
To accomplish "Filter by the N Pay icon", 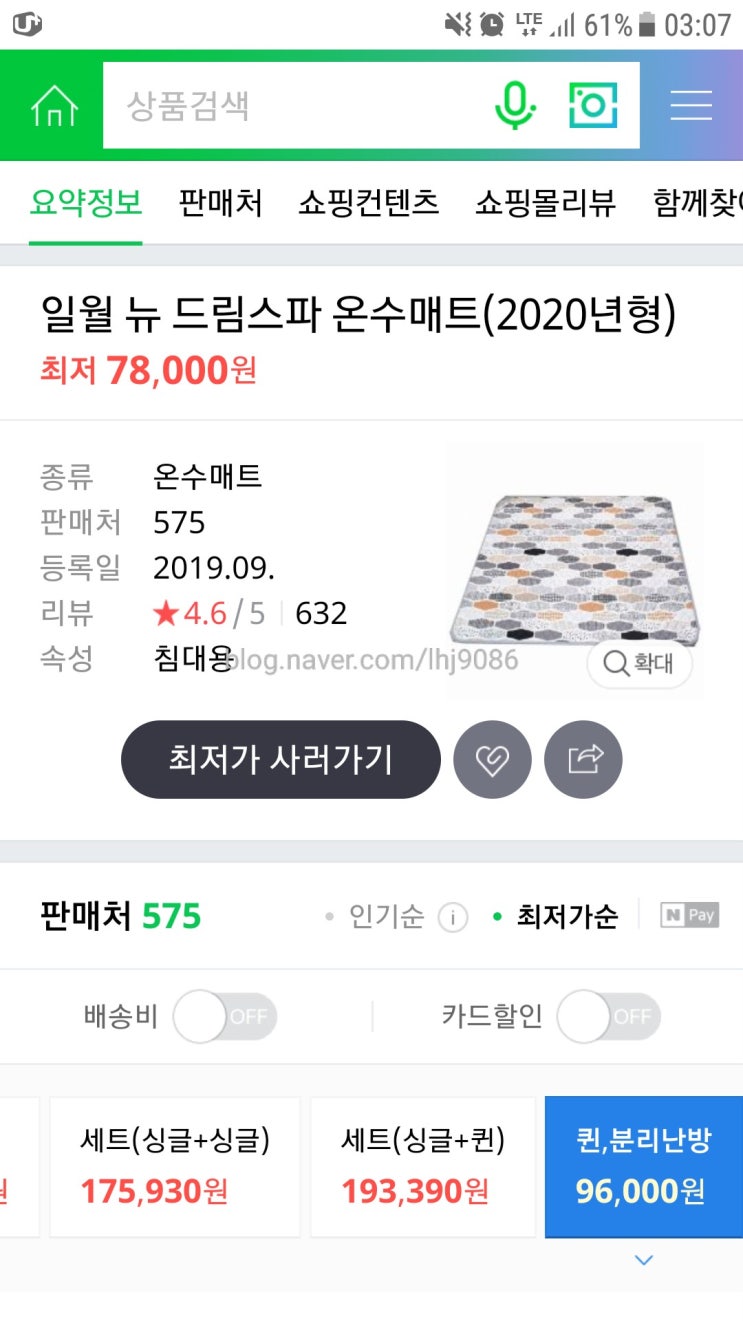I will (690, 915).
